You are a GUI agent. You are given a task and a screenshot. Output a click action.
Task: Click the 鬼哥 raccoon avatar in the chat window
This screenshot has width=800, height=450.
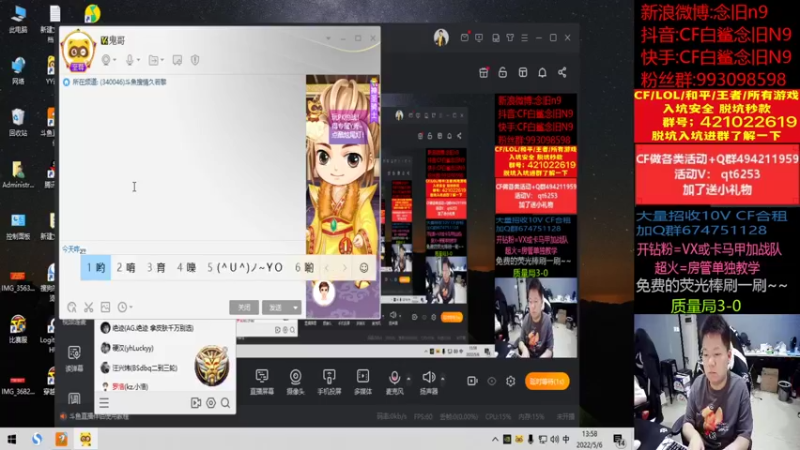[x=79, y=50]
